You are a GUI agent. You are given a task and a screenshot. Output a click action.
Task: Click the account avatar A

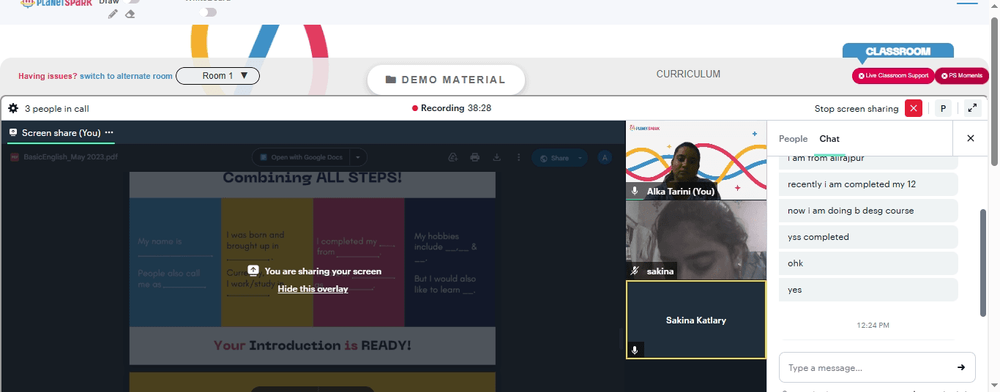(x=605, y=157)
